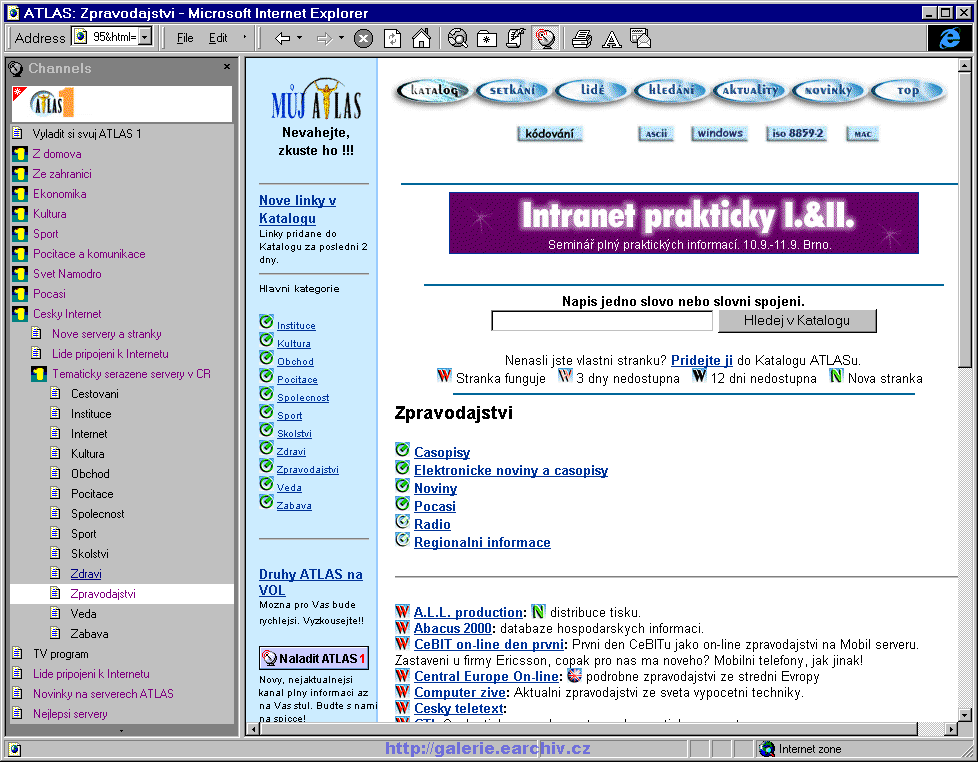Select the novinky navigation tab
Screen dimensions: 978x762
[828, 90]
